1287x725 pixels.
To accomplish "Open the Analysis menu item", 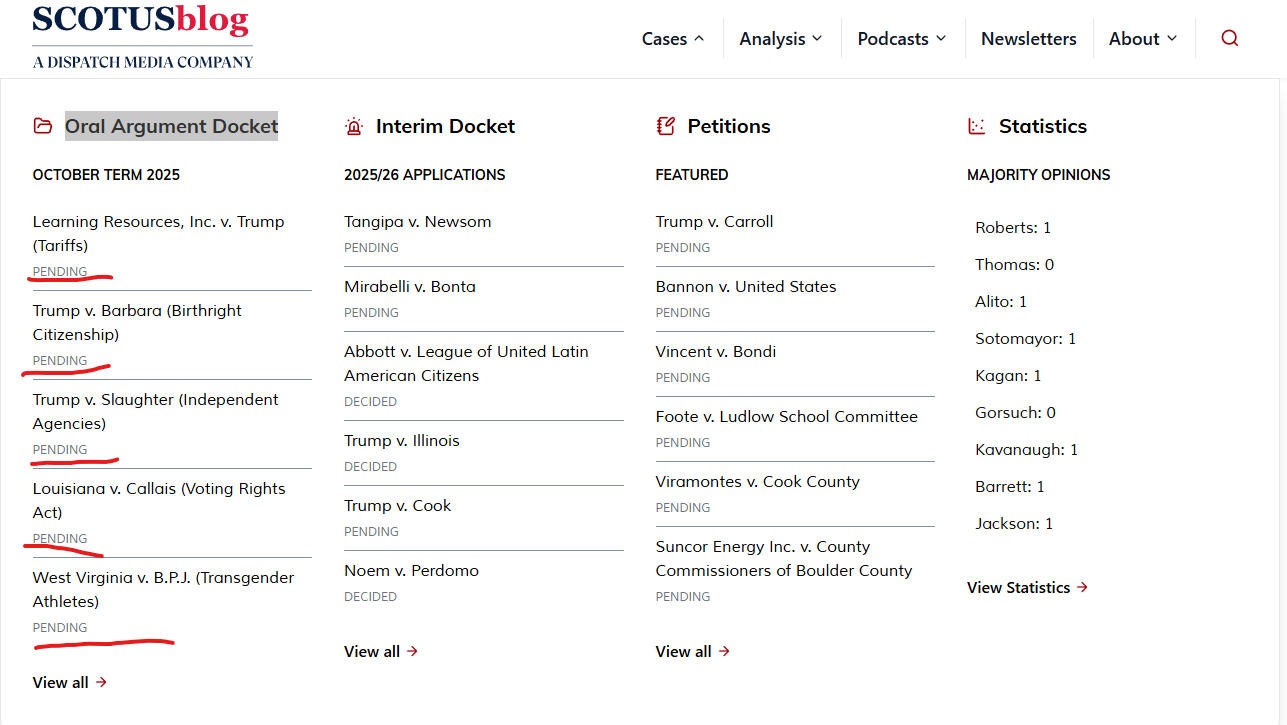I will tap(772, 39).
